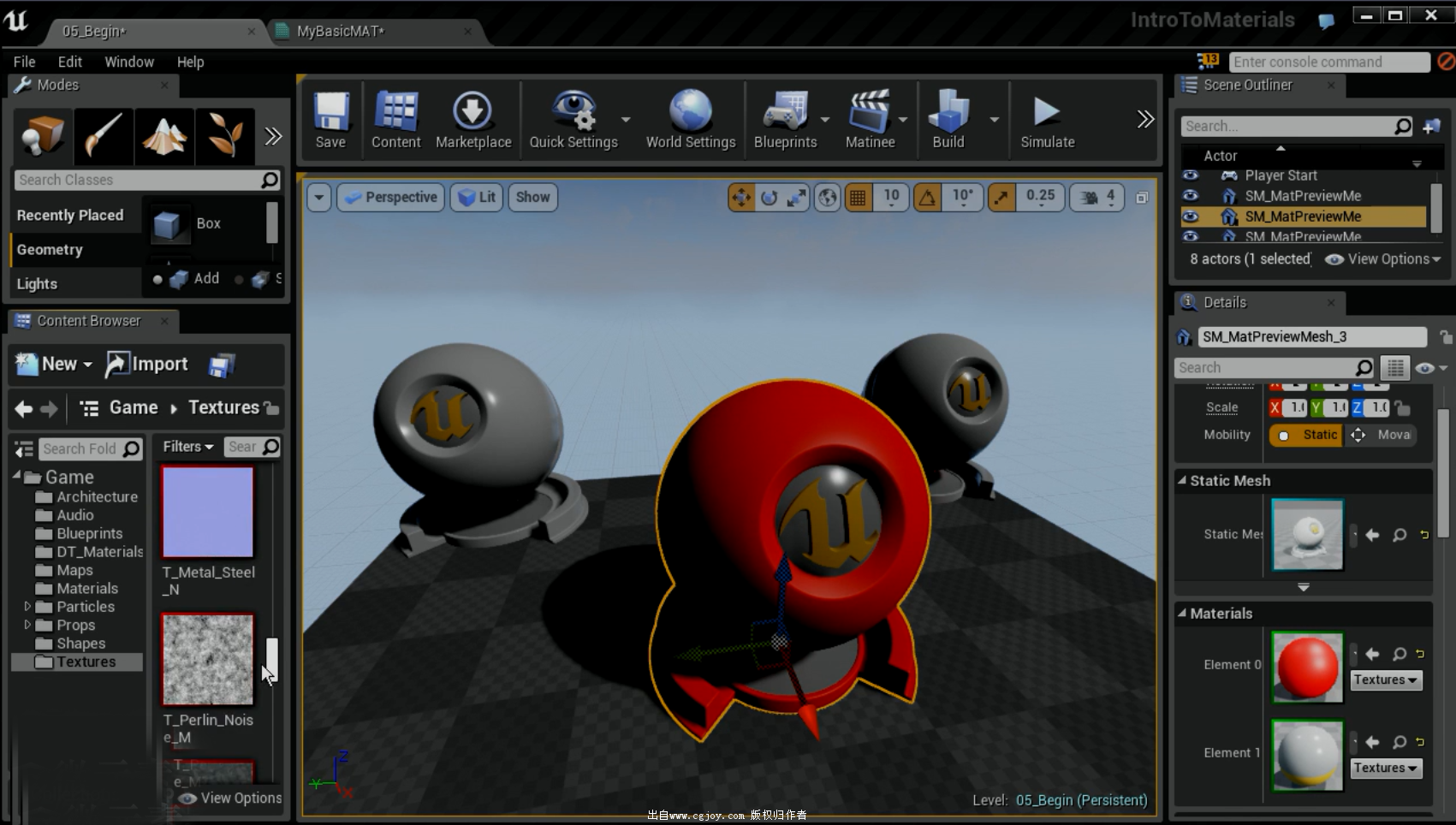This screenshot has height=825, width=1456.
Task: Maximize or restore the viewport
Action: [x=1142, y=198]
